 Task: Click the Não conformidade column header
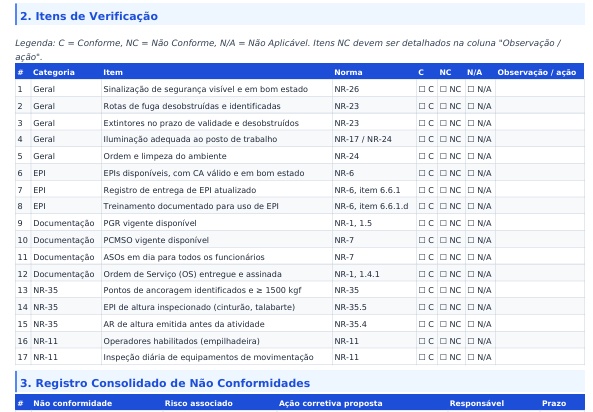(73, 403)
